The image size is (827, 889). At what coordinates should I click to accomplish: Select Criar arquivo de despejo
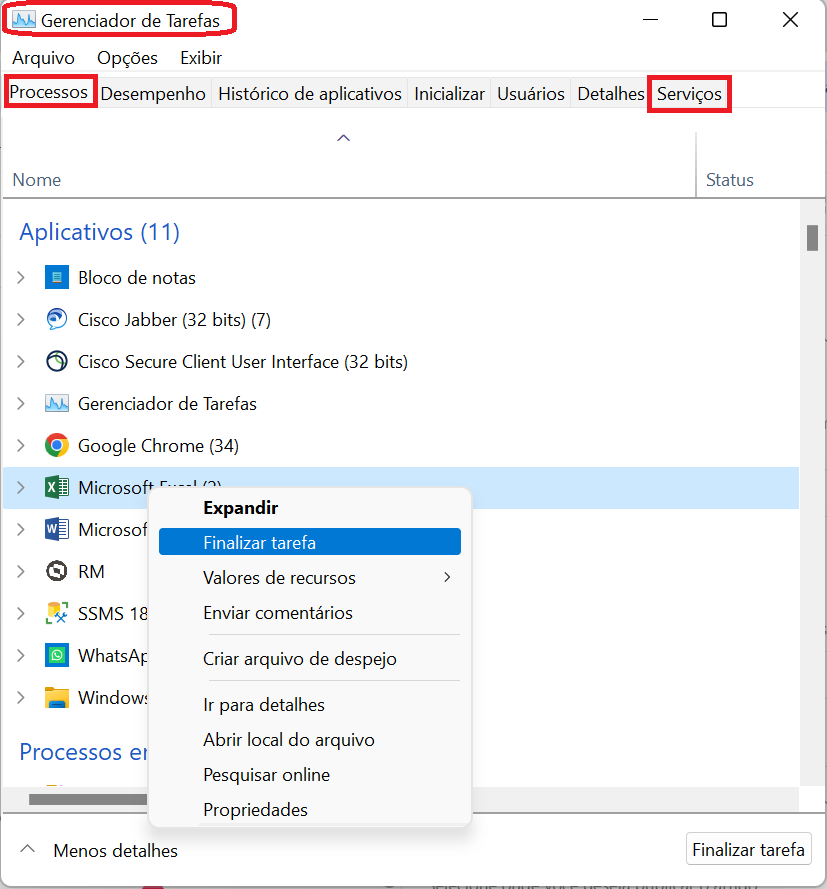[309, 659]
